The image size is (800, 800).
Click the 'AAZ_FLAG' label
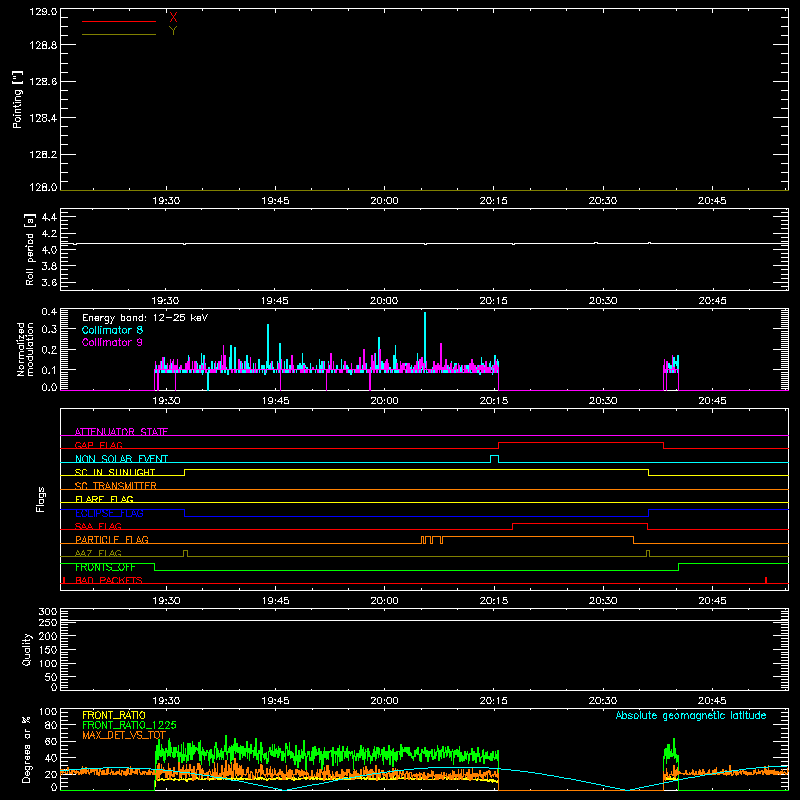pyautogui.click(x=98, y=553)
